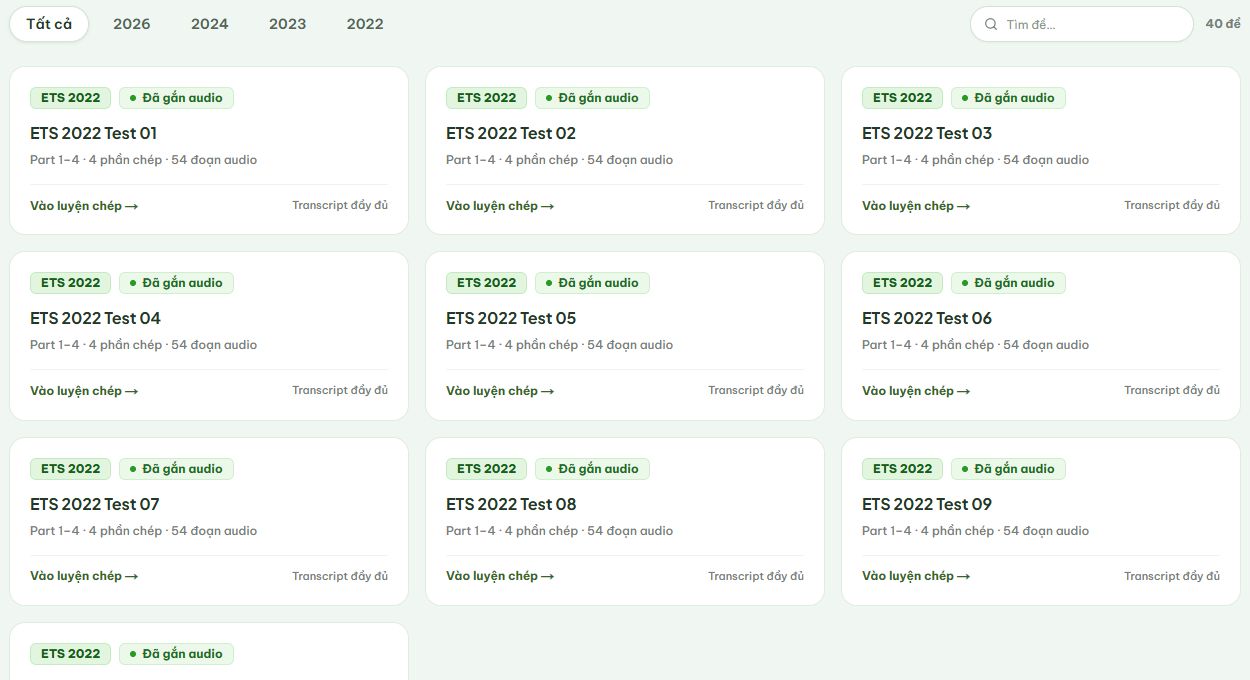Open "Transcript đầy đủ" for Test 02
The image size is (1250, 680).
[x=756, y=205]
